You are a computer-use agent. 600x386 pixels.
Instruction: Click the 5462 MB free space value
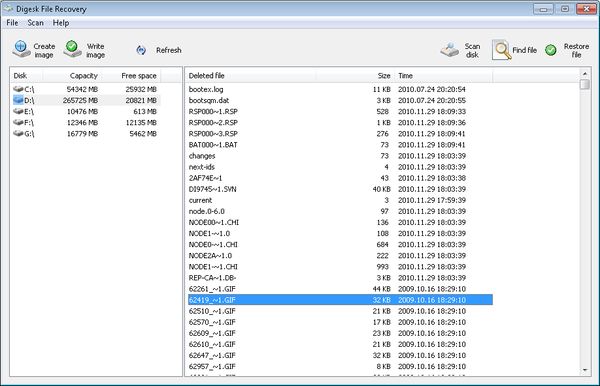(x=143, y=134)
